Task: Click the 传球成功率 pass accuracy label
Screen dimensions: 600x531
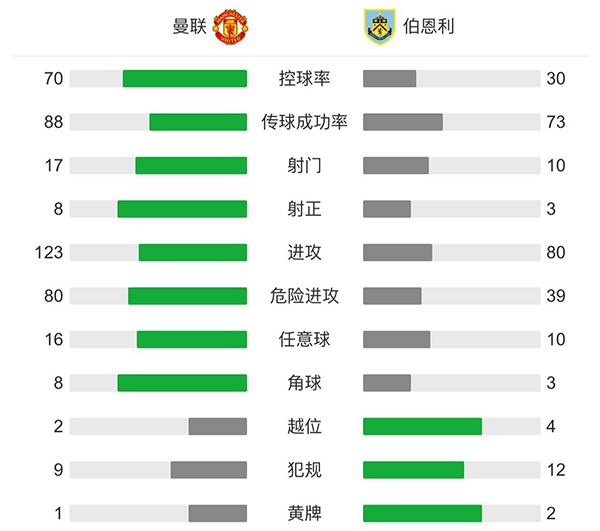Action: tap(305, 122)
